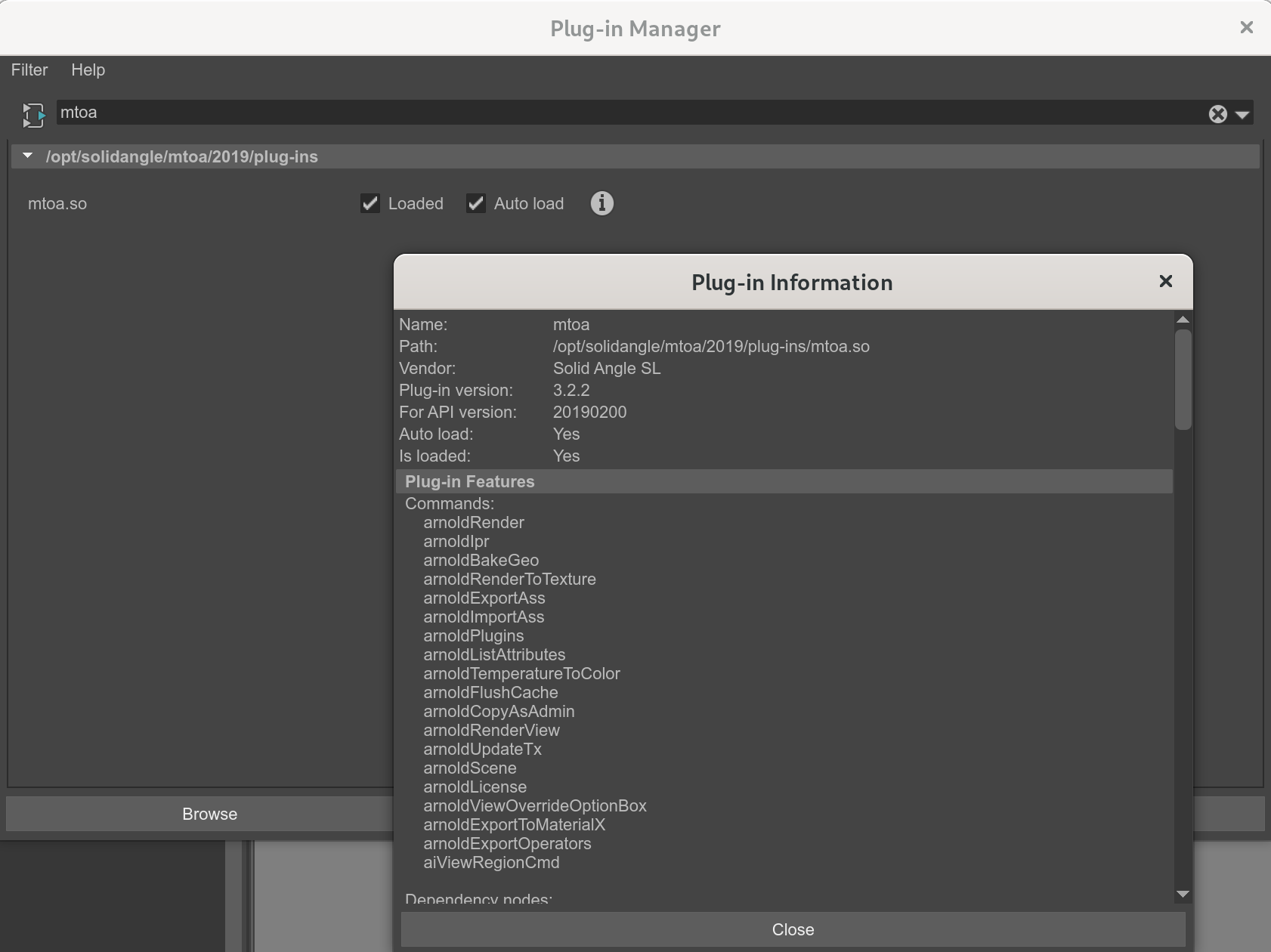Image resolution: width=1271 pixels, height=952 pixels.
Task: Click the Browse button
Action: [x=209, y=814]
